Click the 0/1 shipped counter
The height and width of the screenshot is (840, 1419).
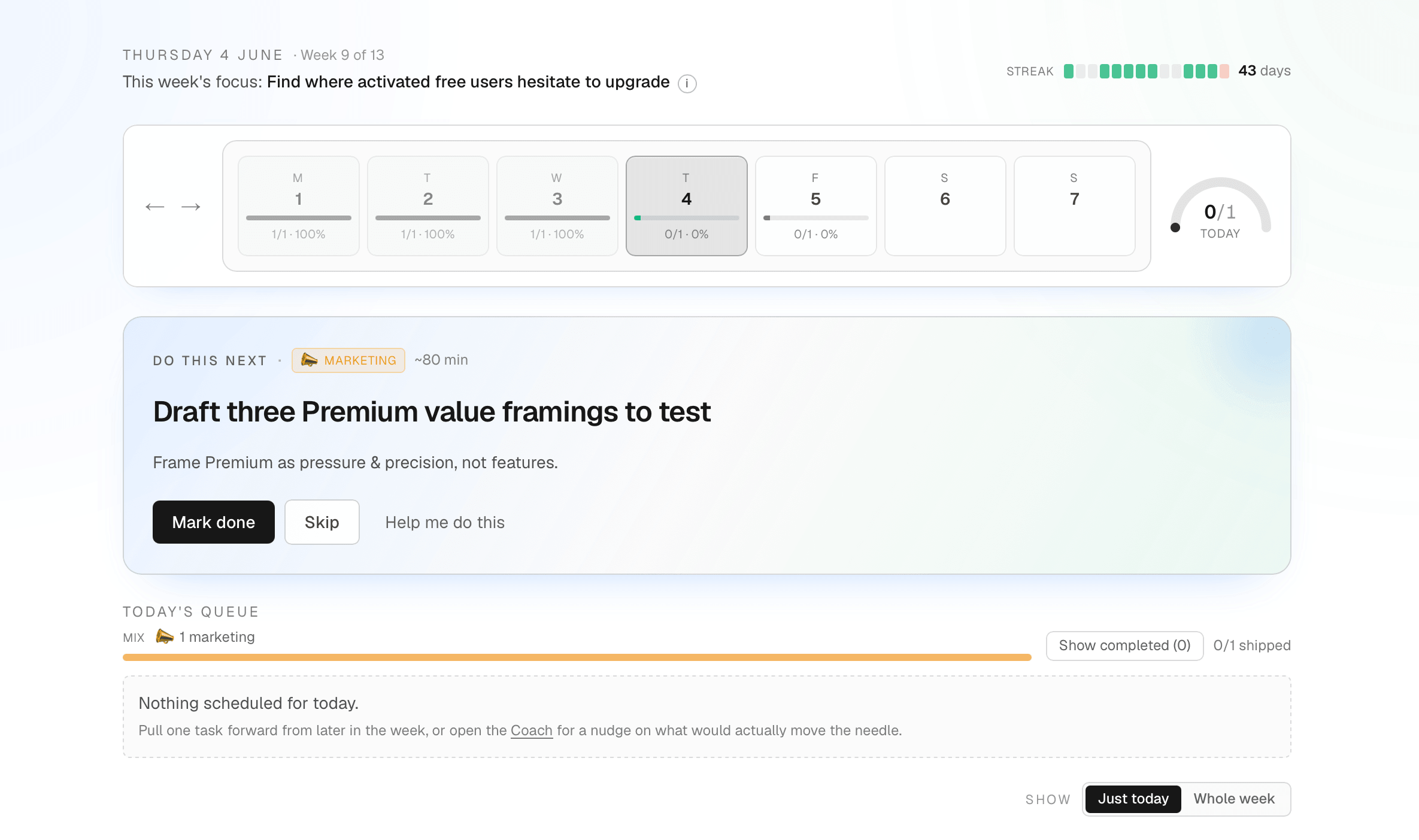[1252, 645]
